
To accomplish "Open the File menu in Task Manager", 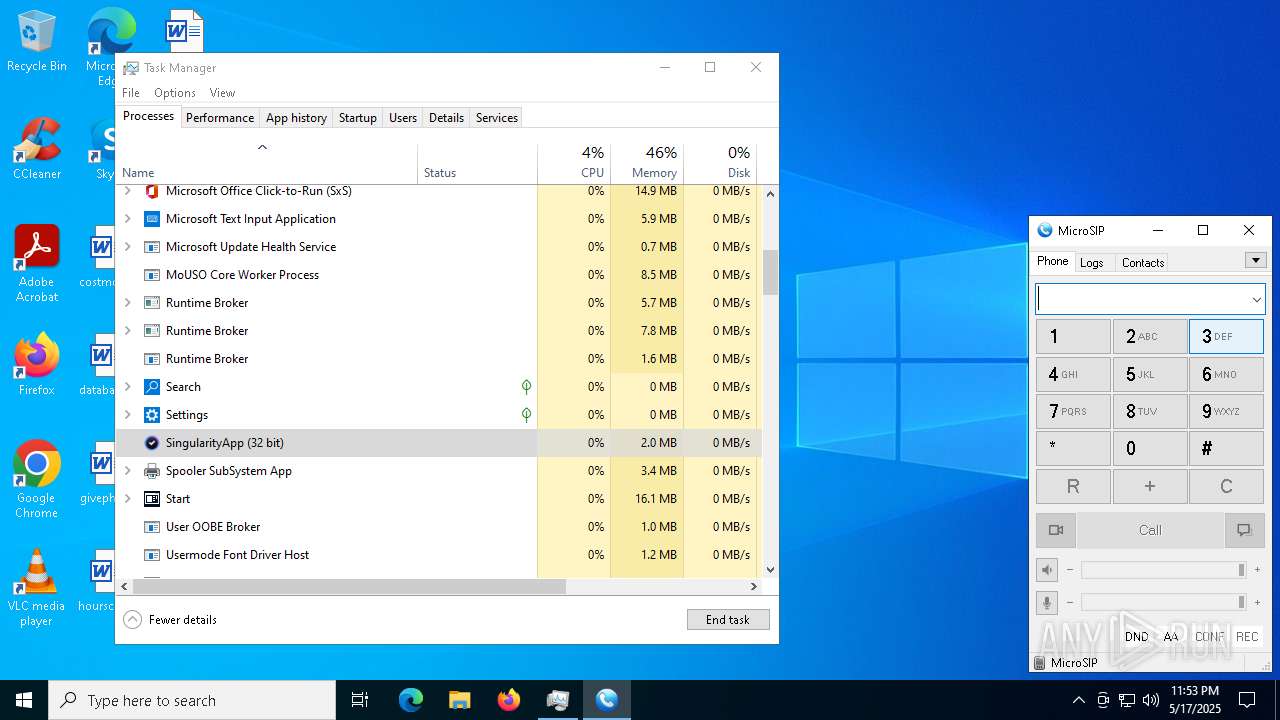I will pos(131,93).
